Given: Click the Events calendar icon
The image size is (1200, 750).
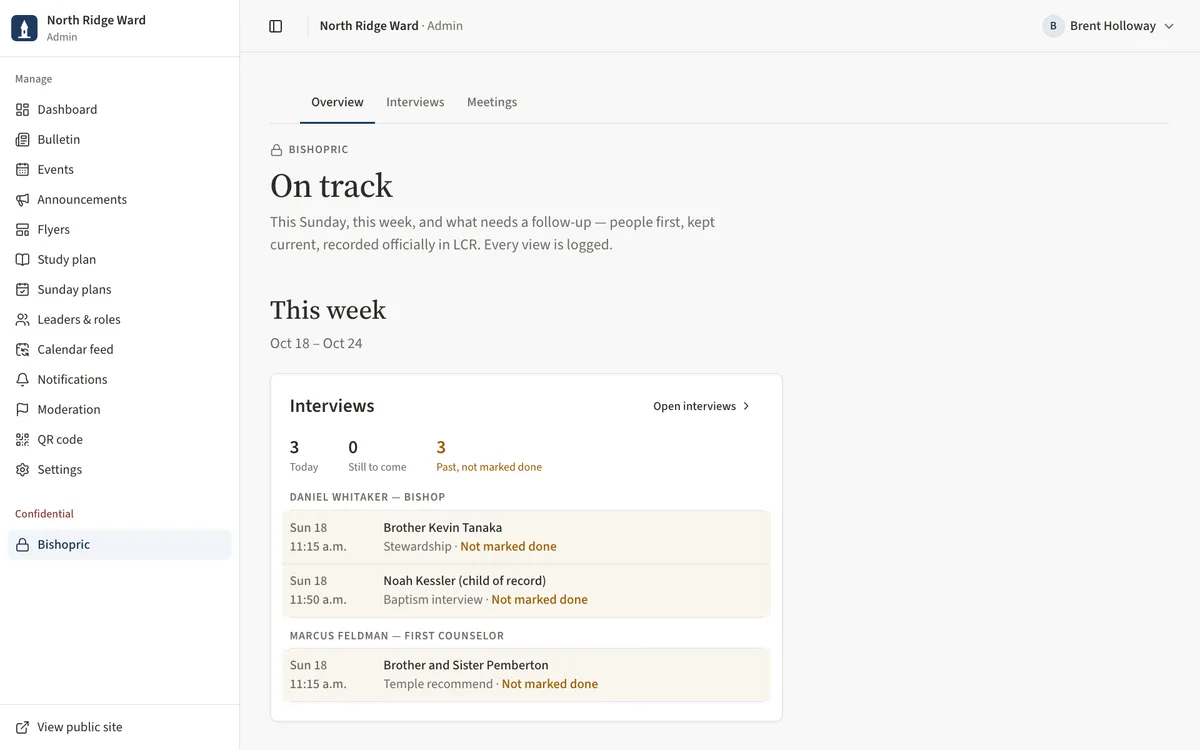Looking at the screenshot, I should click(x=23, y=170).
